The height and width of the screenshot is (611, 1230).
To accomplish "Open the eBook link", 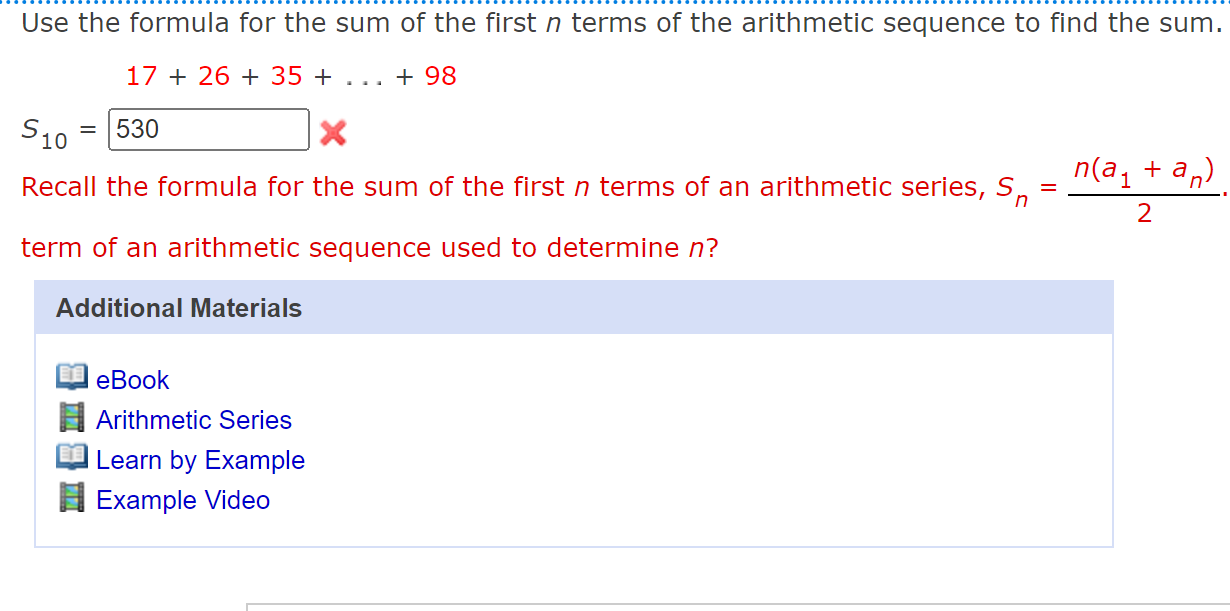I will point(133,380).
